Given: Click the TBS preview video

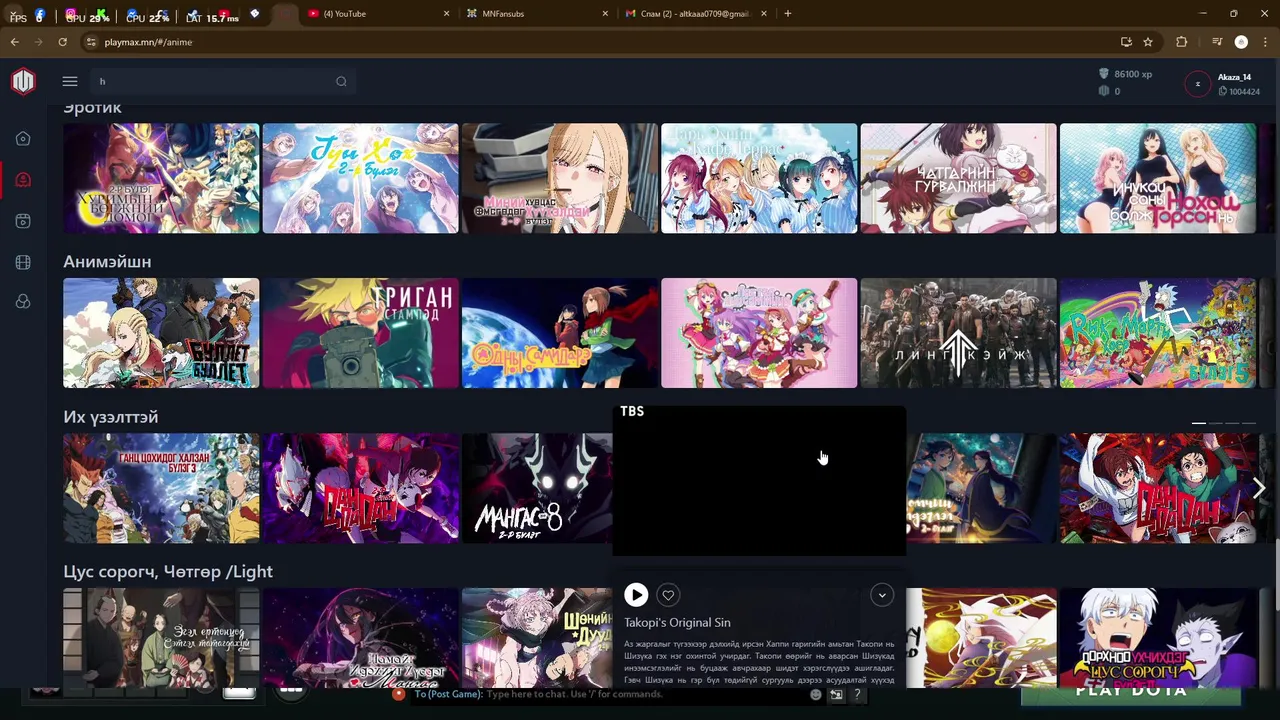Looking at the screenshot, I should (759, 481).
